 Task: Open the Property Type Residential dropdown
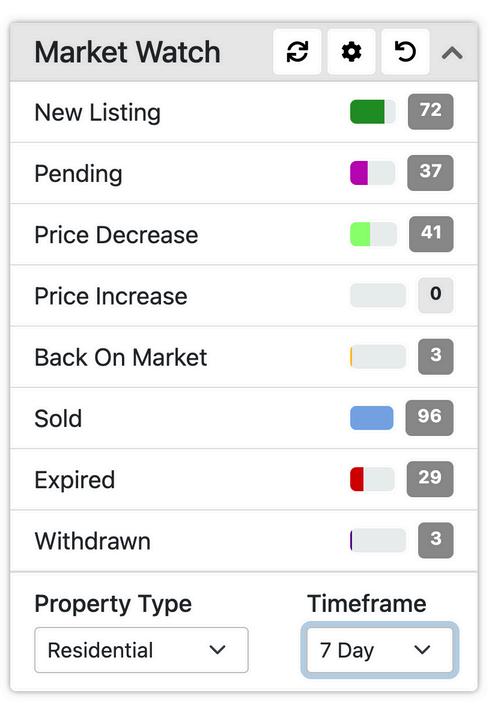(x=141, y=650)
